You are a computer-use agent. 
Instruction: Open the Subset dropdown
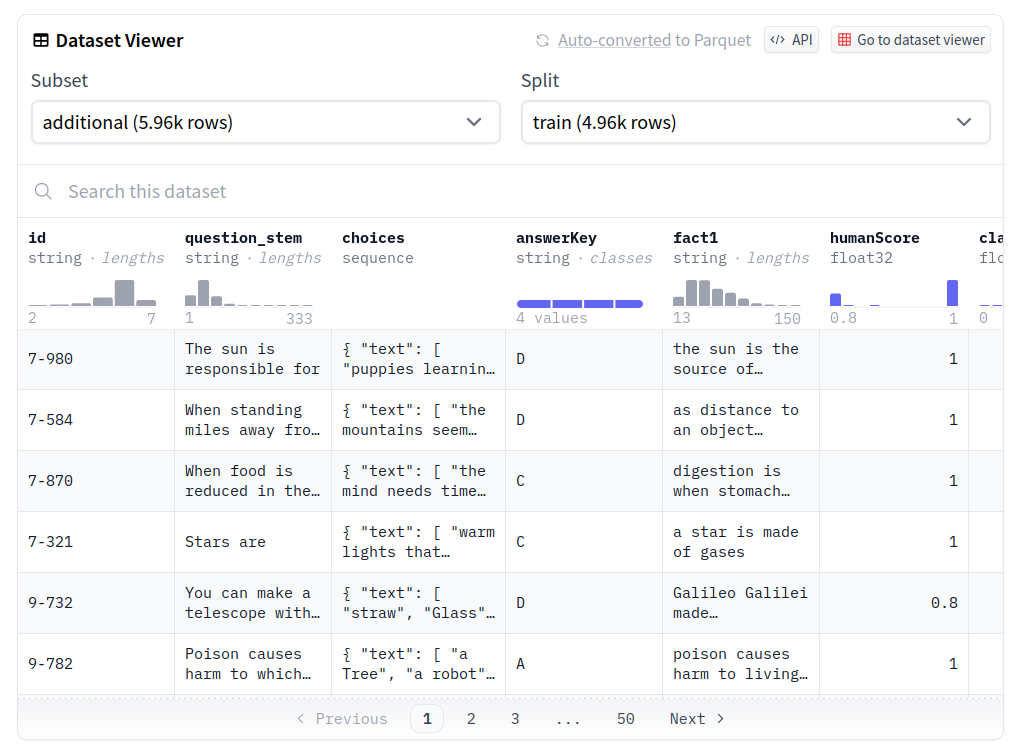(265, 122)
